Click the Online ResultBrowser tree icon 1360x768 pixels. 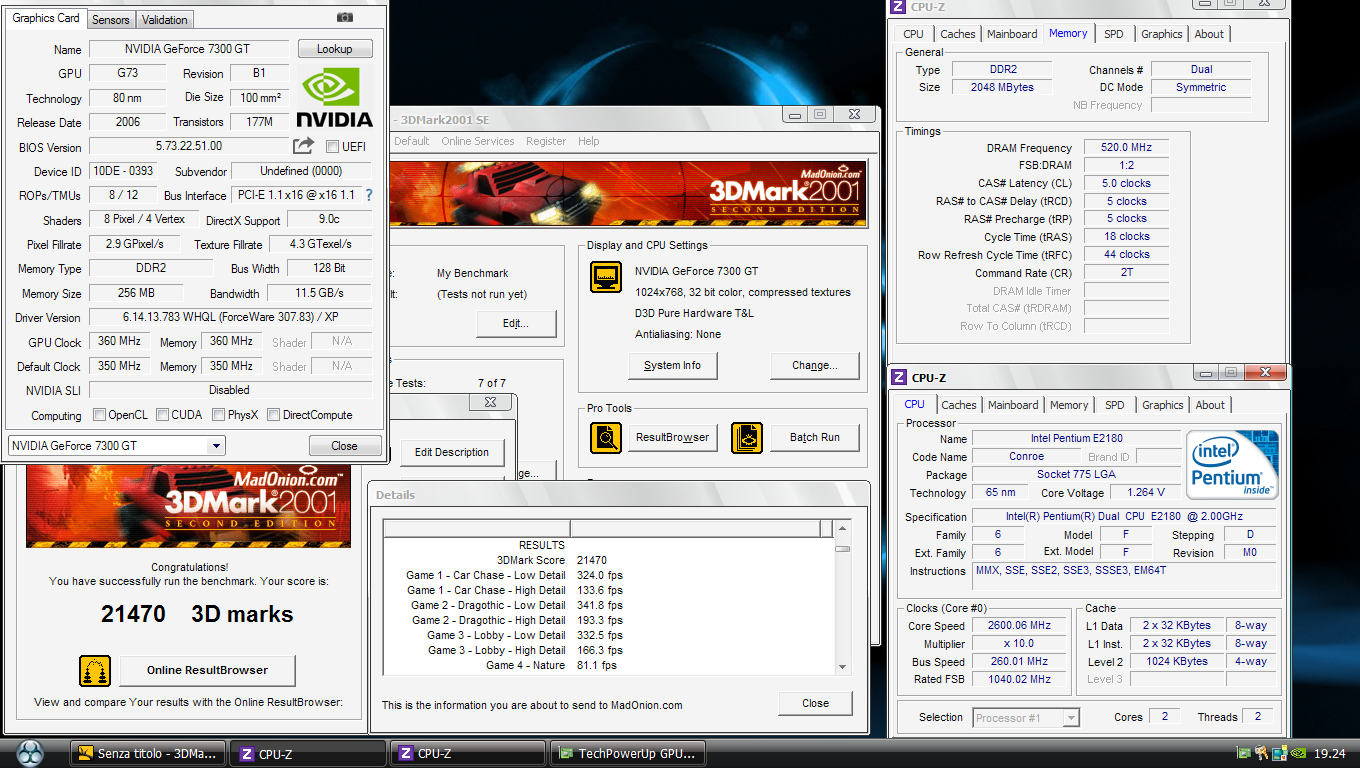coord(95,670)
